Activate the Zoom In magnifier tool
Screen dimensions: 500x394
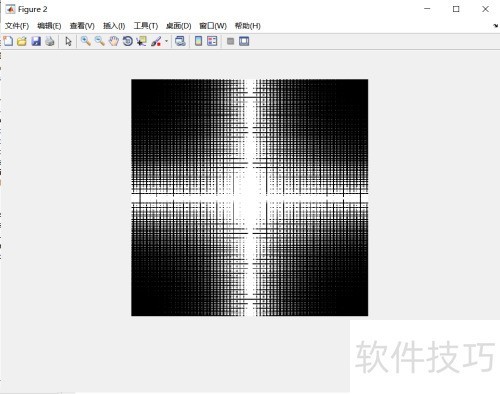[x=86, y=41]
